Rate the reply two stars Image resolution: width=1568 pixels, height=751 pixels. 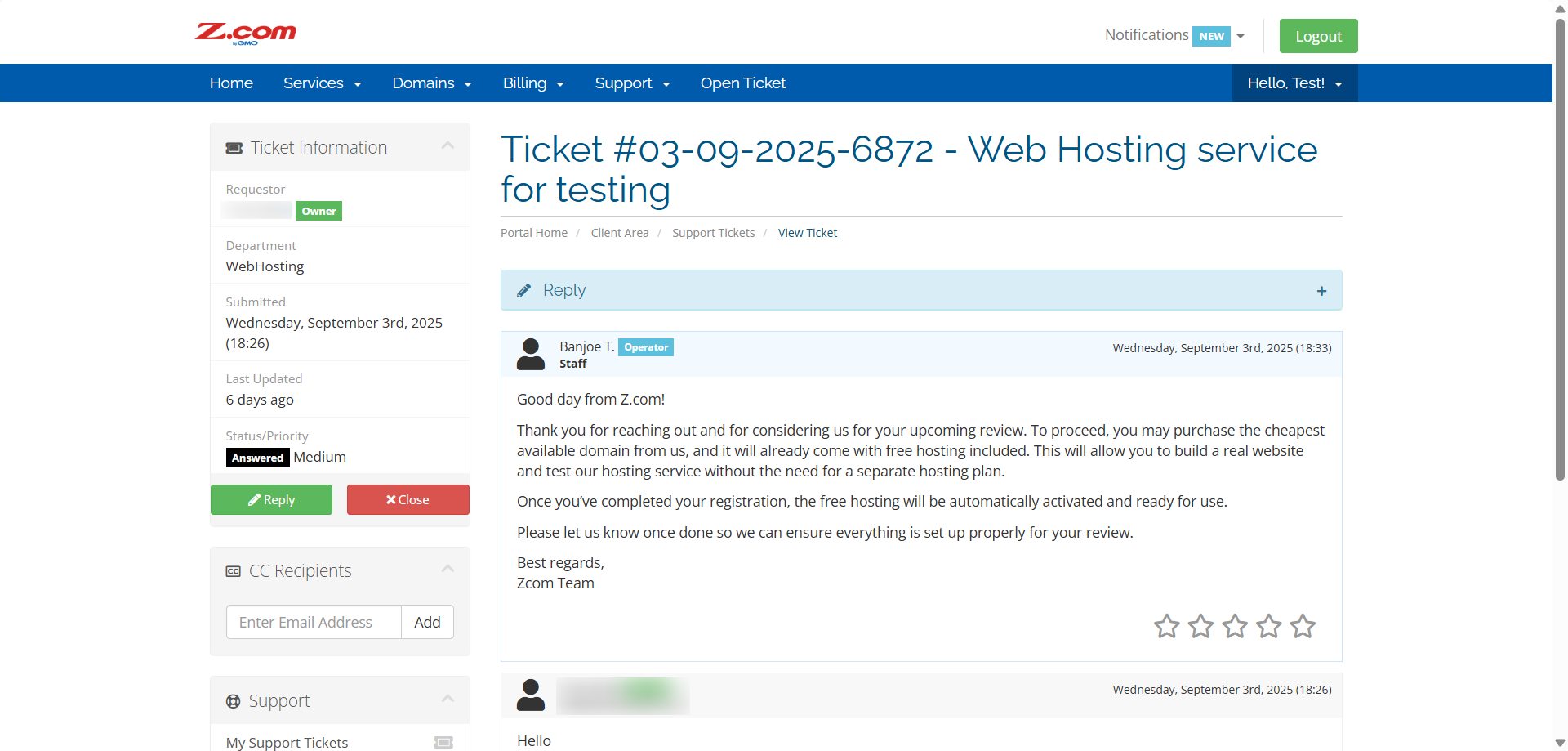[1200, 626]
